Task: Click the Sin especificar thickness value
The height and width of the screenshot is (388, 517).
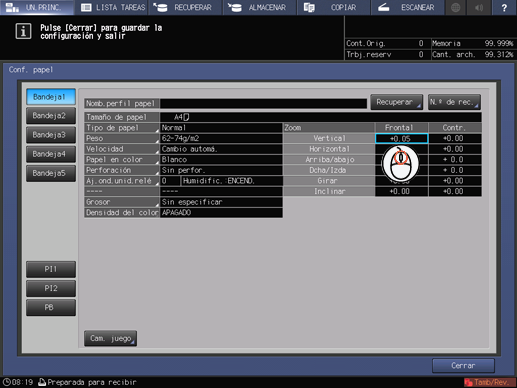Action: tap(221, 202)
